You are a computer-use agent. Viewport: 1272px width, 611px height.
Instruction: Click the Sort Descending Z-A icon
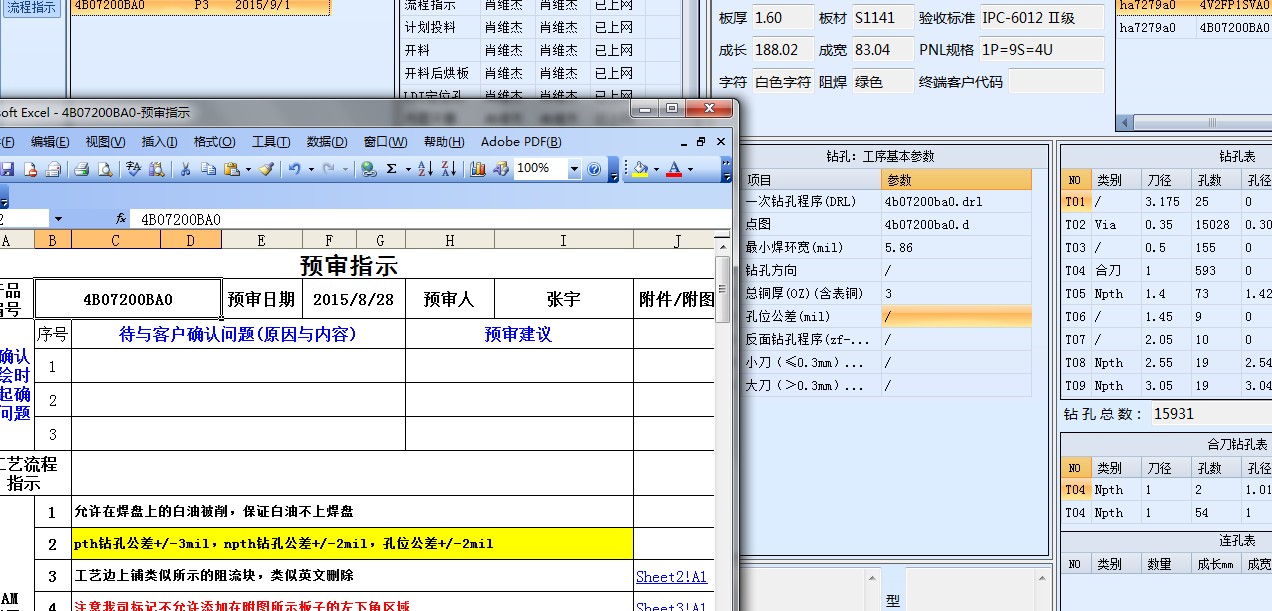(x=449, y=169)
